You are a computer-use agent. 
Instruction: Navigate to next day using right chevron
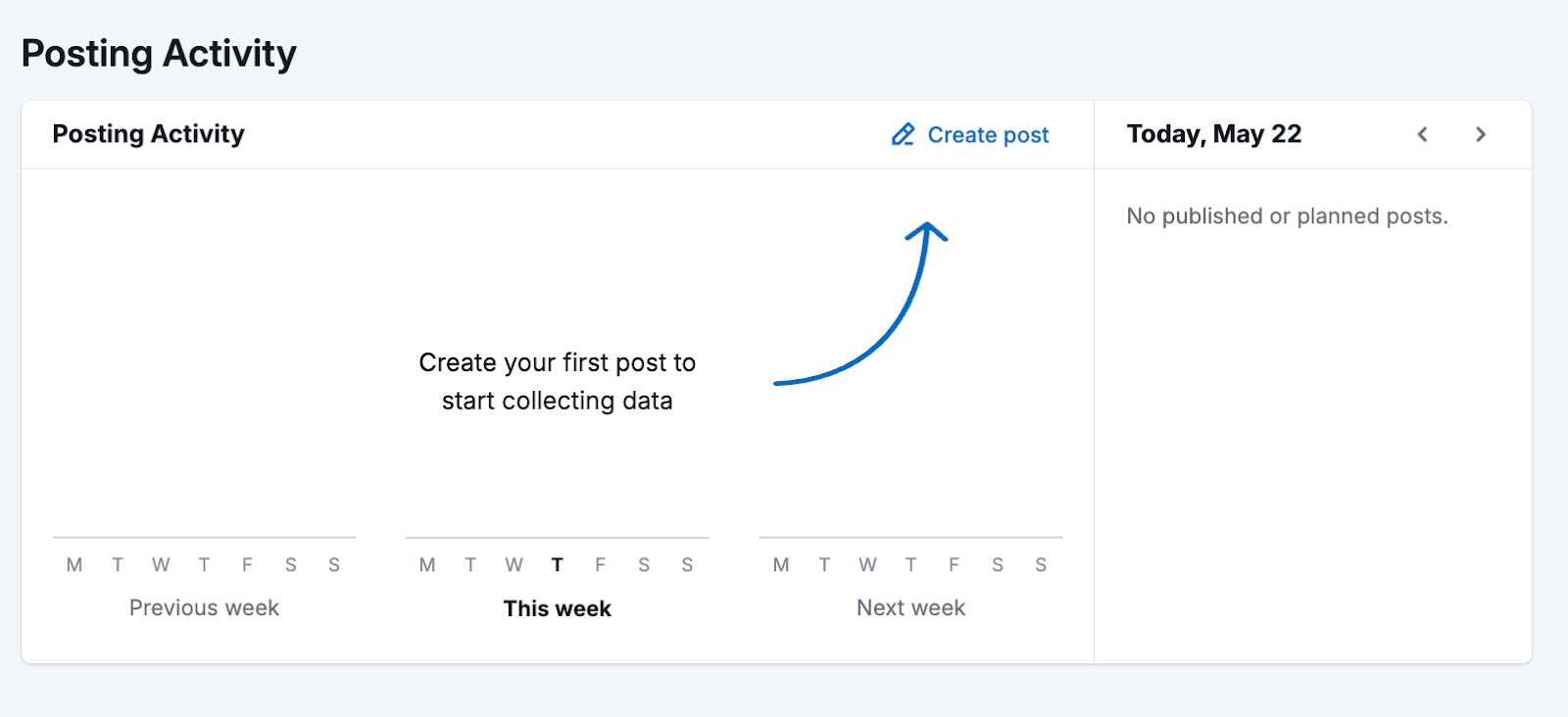(1481, 134)
